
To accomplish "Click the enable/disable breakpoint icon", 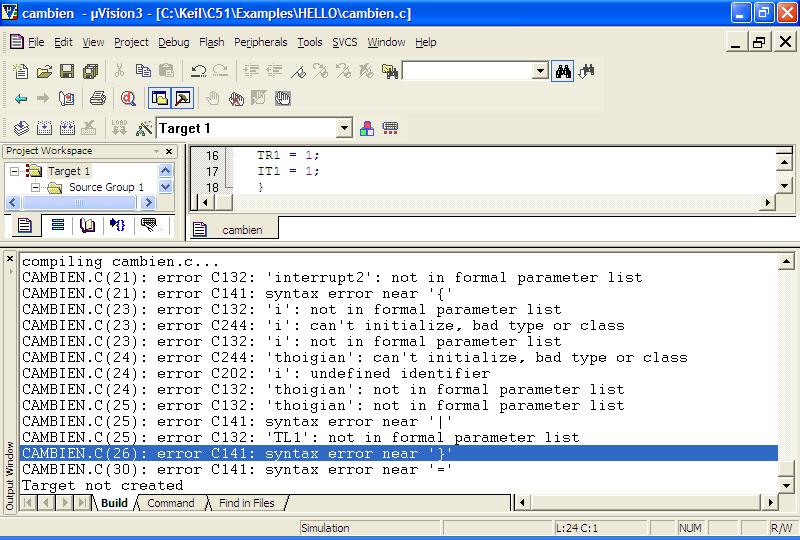I will coord(259,99).
